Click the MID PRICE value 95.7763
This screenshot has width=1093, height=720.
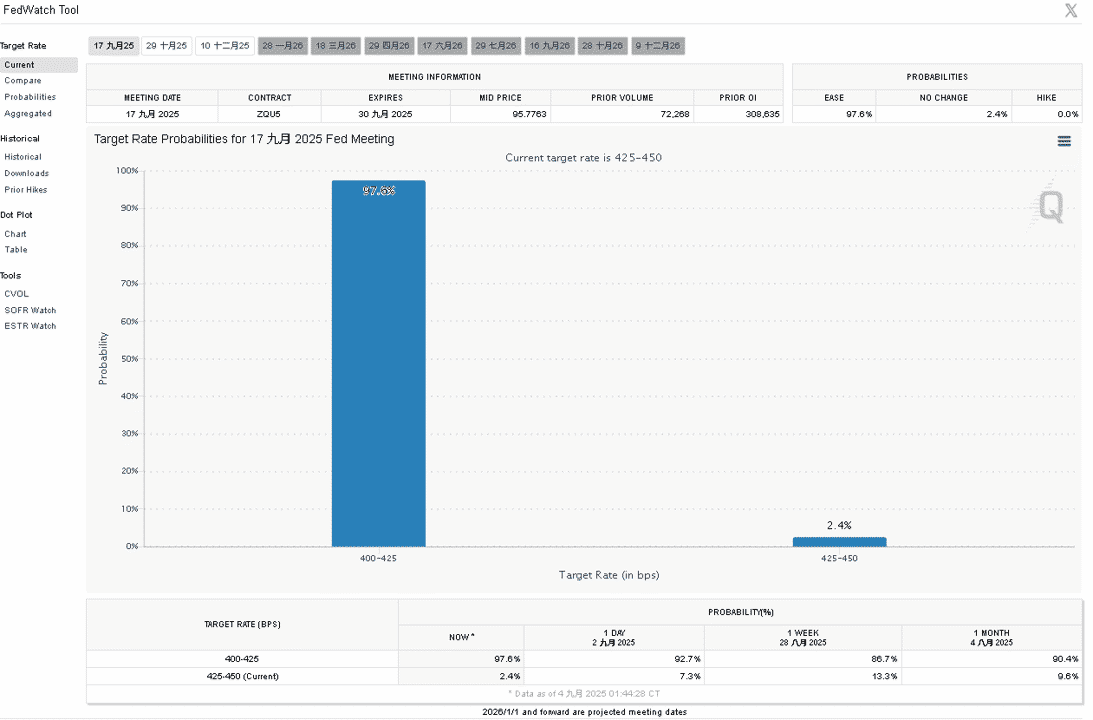point(529,114)
